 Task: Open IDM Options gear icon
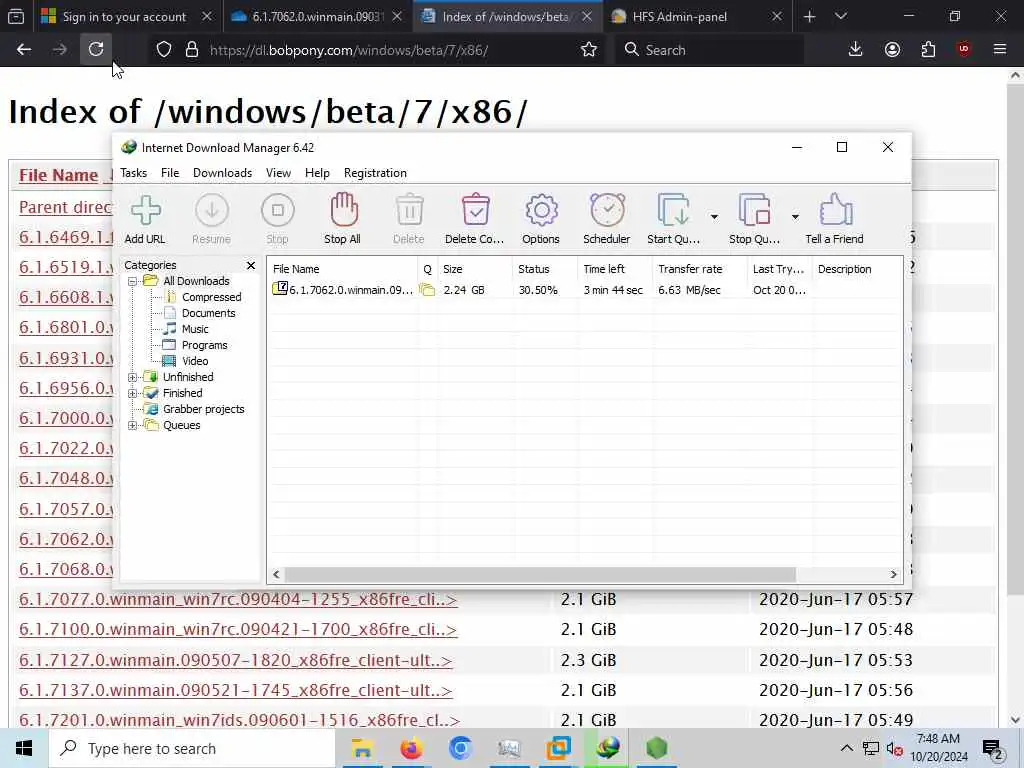click(541, 219)
